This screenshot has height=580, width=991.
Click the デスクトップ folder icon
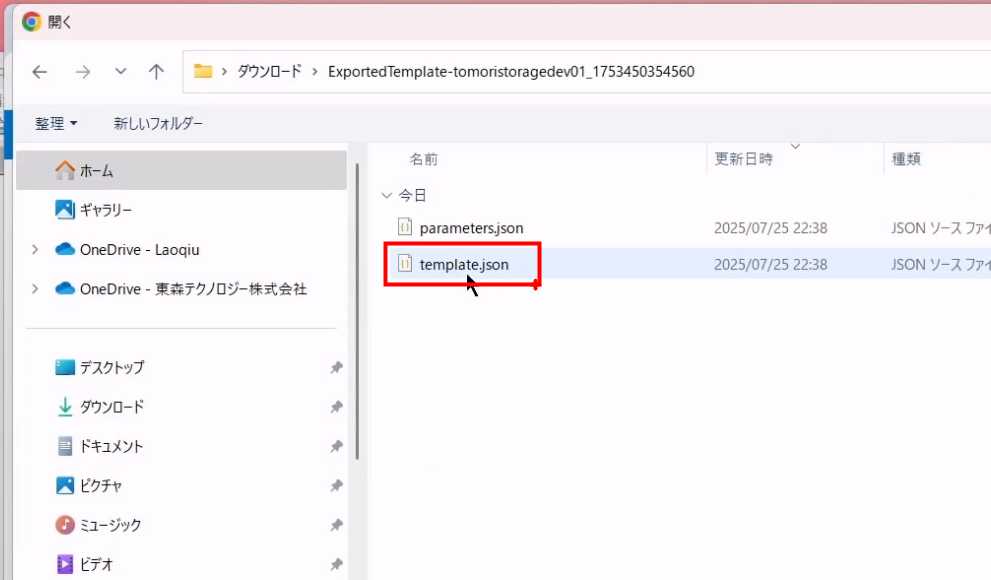(65, 368)
